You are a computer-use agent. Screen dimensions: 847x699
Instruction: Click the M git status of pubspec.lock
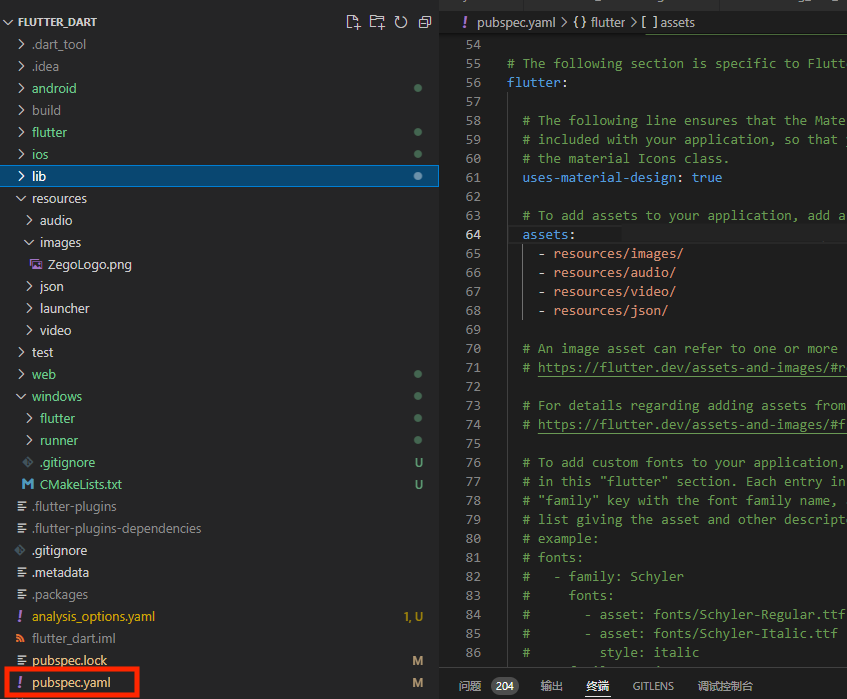418,661
